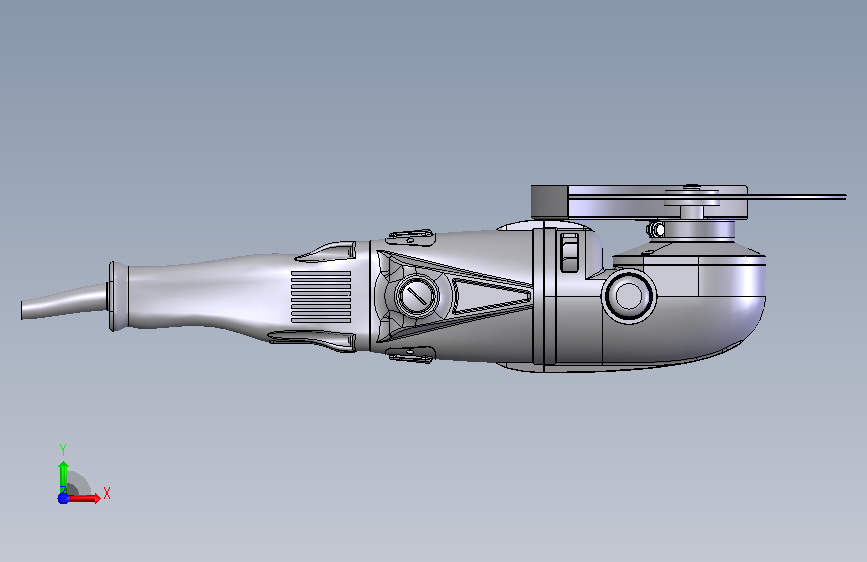Image resolution: width=867 pixels, height=562 pixels.
Task: Select the thin grinding disc at the top right
Action: pyautogui.click(x=796, y=197)
